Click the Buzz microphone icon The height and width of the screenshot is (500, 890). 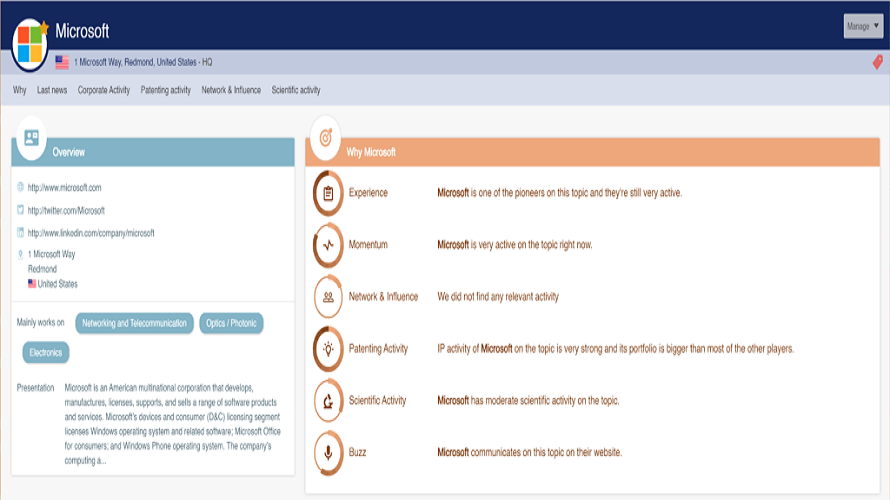[x=328, y=453]
